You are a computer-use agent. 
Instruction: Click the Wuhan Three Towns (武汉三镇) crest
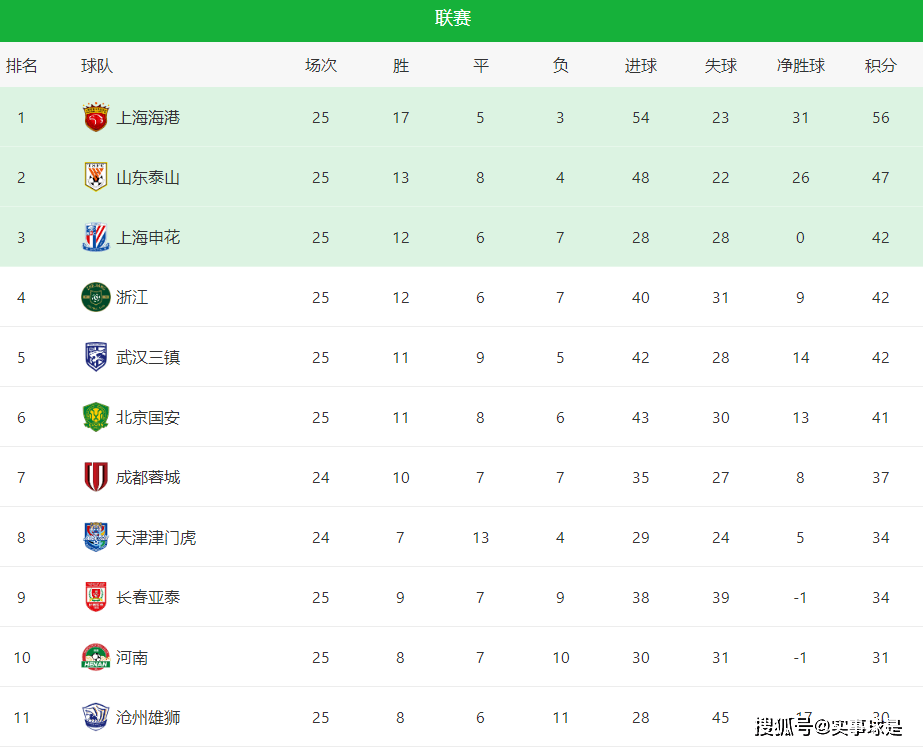coord(95,357)
